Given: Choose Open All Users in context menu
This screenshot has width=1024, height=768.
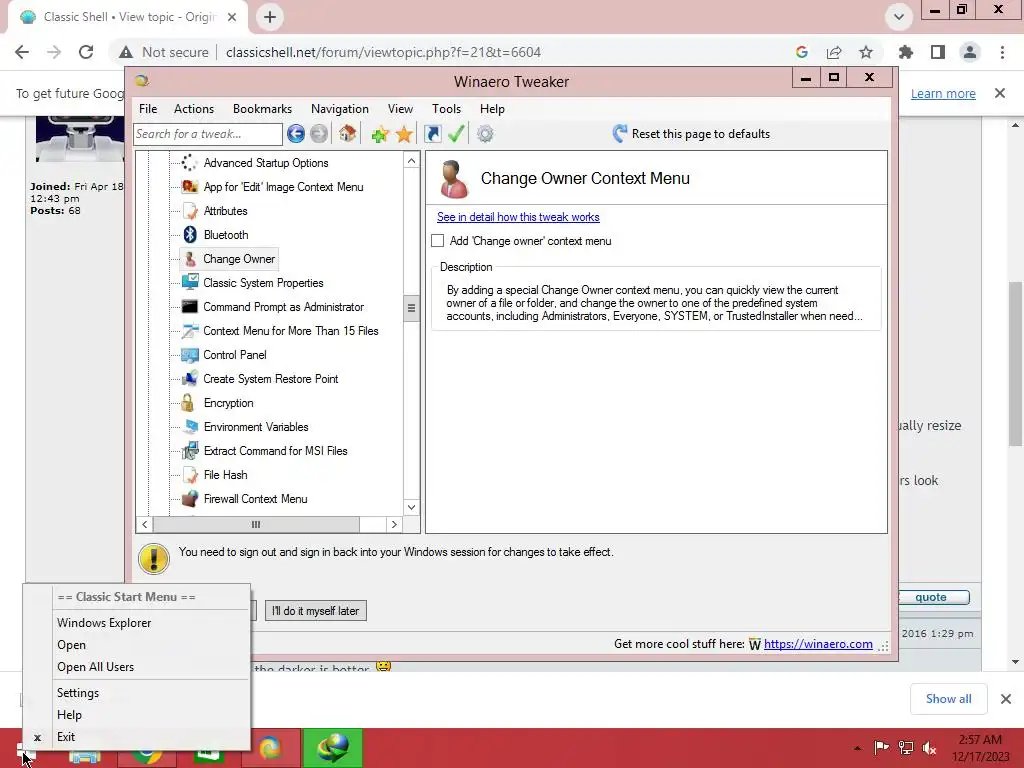Looking at the screenshot, I should [x=137, y=667].
